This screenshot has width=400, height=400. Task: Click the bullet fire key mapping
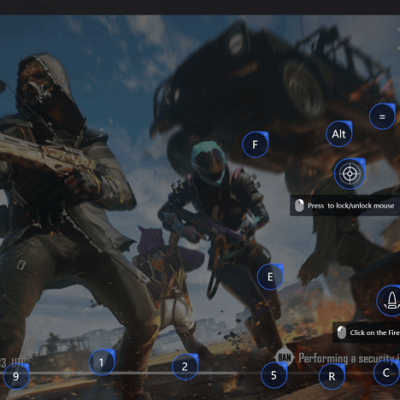click(x=390, y=301)
